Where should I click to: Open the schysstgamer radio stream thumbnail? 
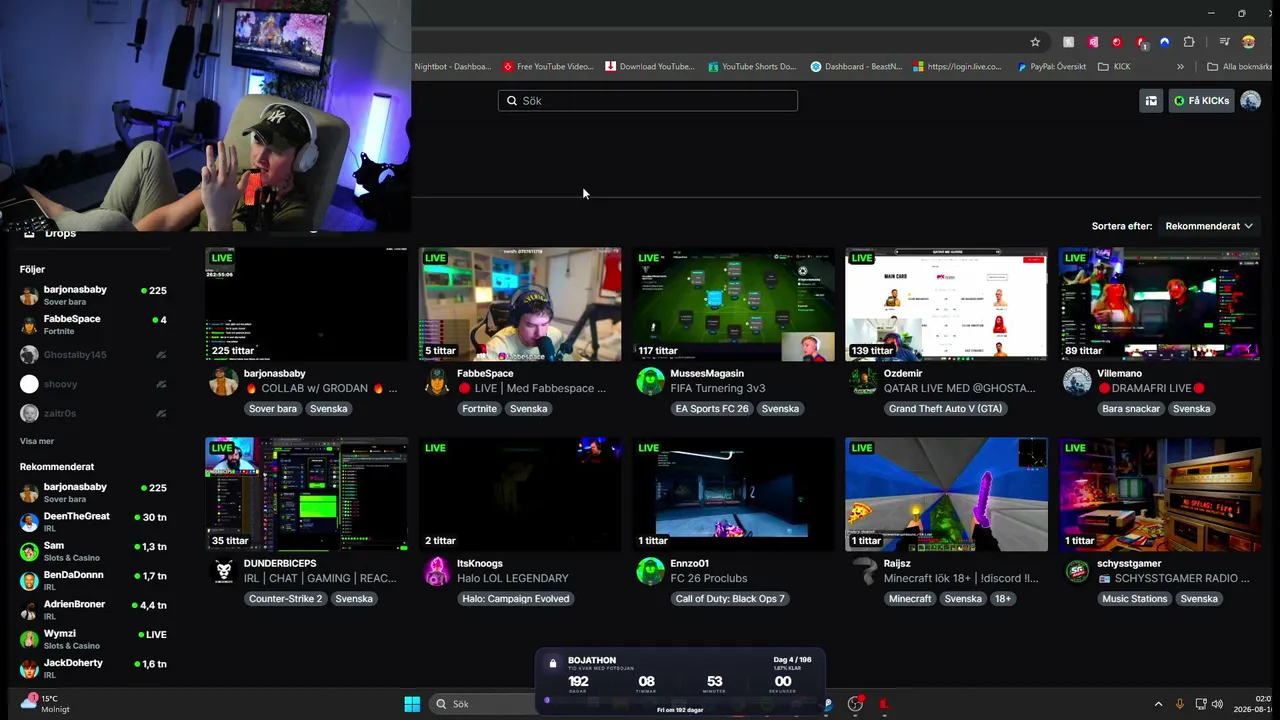pyautogui.click(x=1160, y=494)
